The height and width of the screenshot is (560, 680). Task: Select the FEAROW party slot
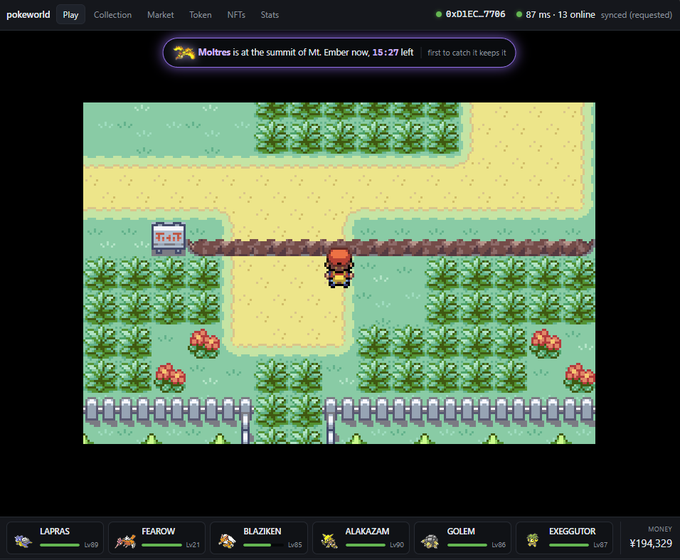[x=157, y=538]
